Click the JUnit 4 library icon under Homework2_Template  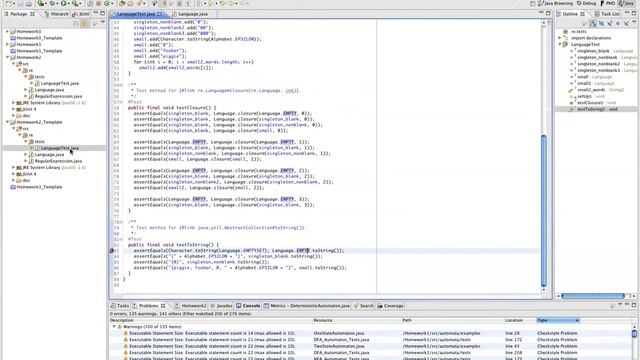[x=19, y=174]
